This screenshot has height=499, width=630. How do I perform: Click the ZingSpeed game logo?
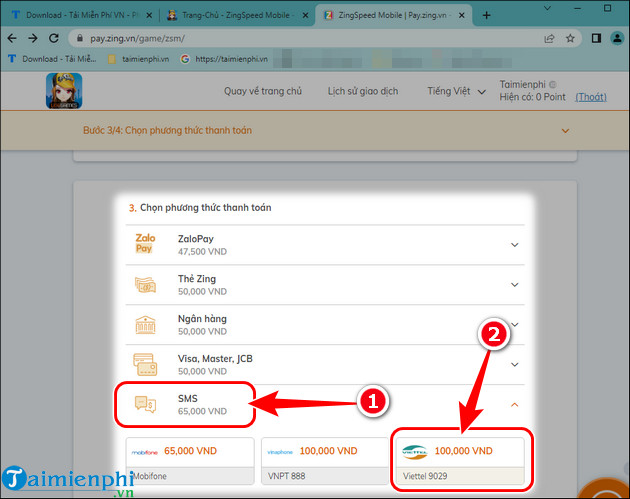coord(64,91)
